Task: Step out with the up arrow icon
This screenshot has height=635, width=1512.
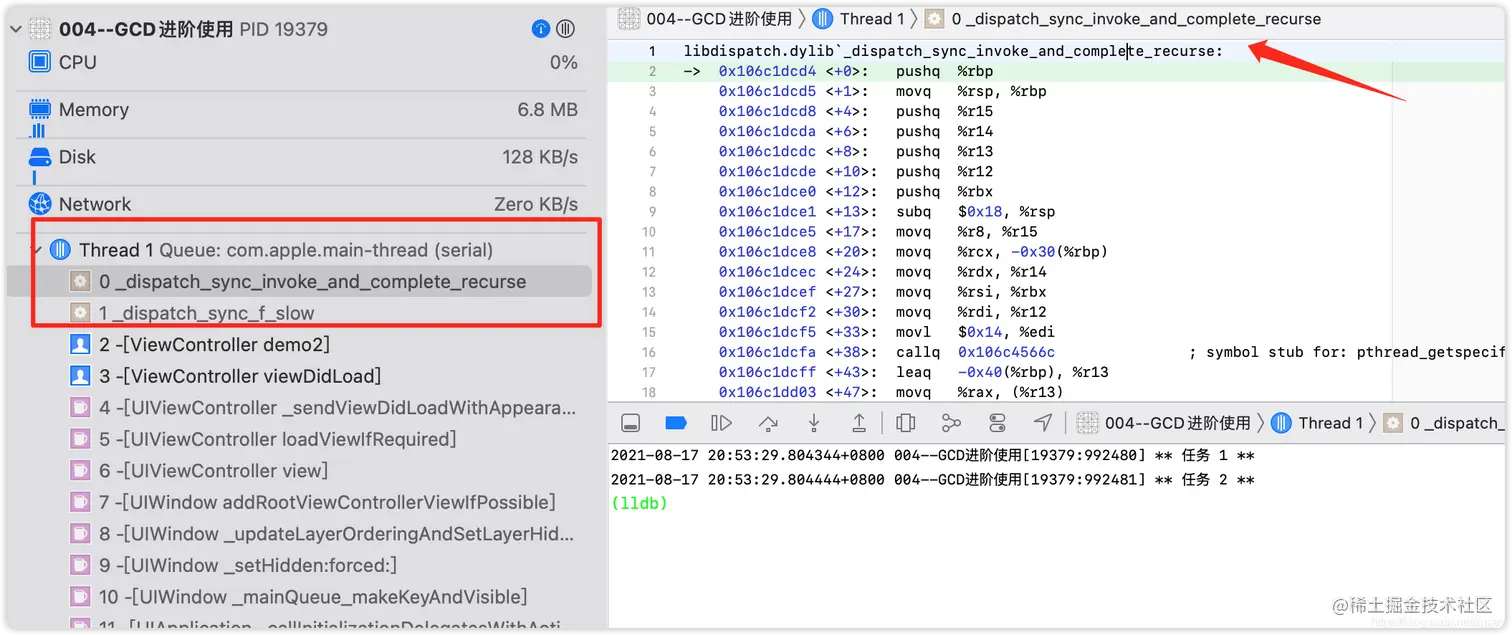Action: point(859,423)
